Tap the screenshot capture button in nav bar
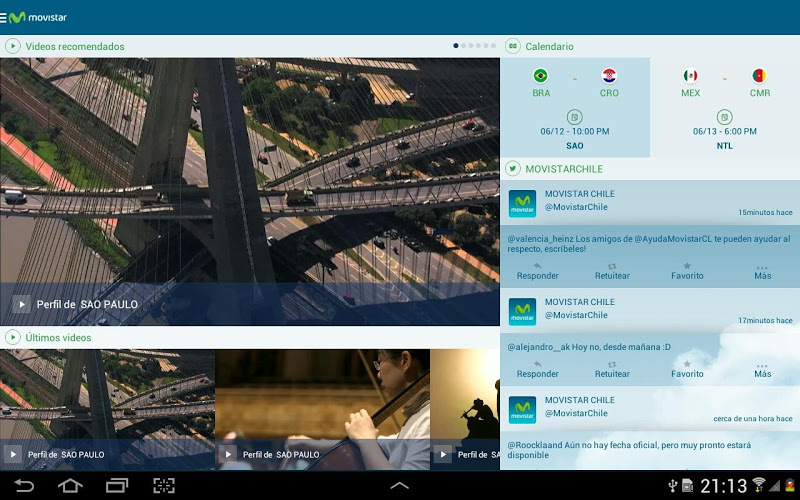800x500 pixels. [164, 485]
